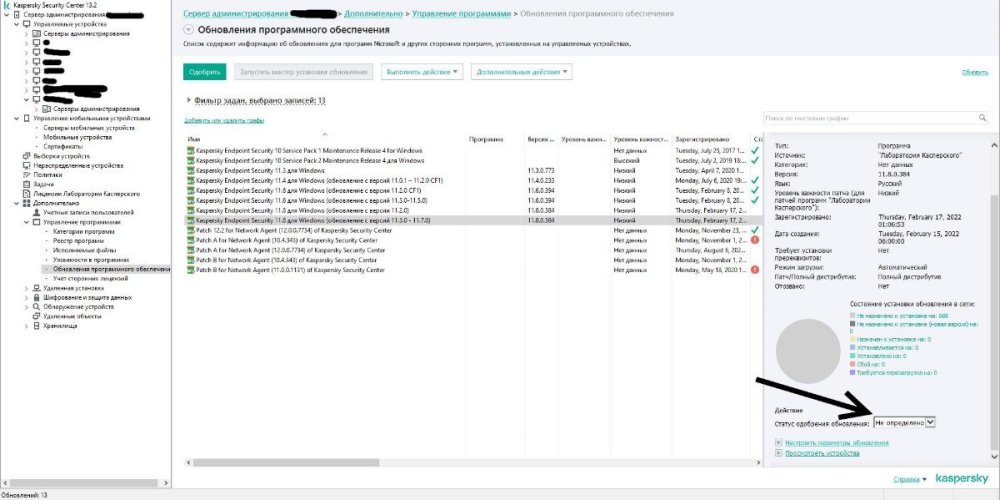Open the Статус одобрения обновления combo box

[904, 422]
